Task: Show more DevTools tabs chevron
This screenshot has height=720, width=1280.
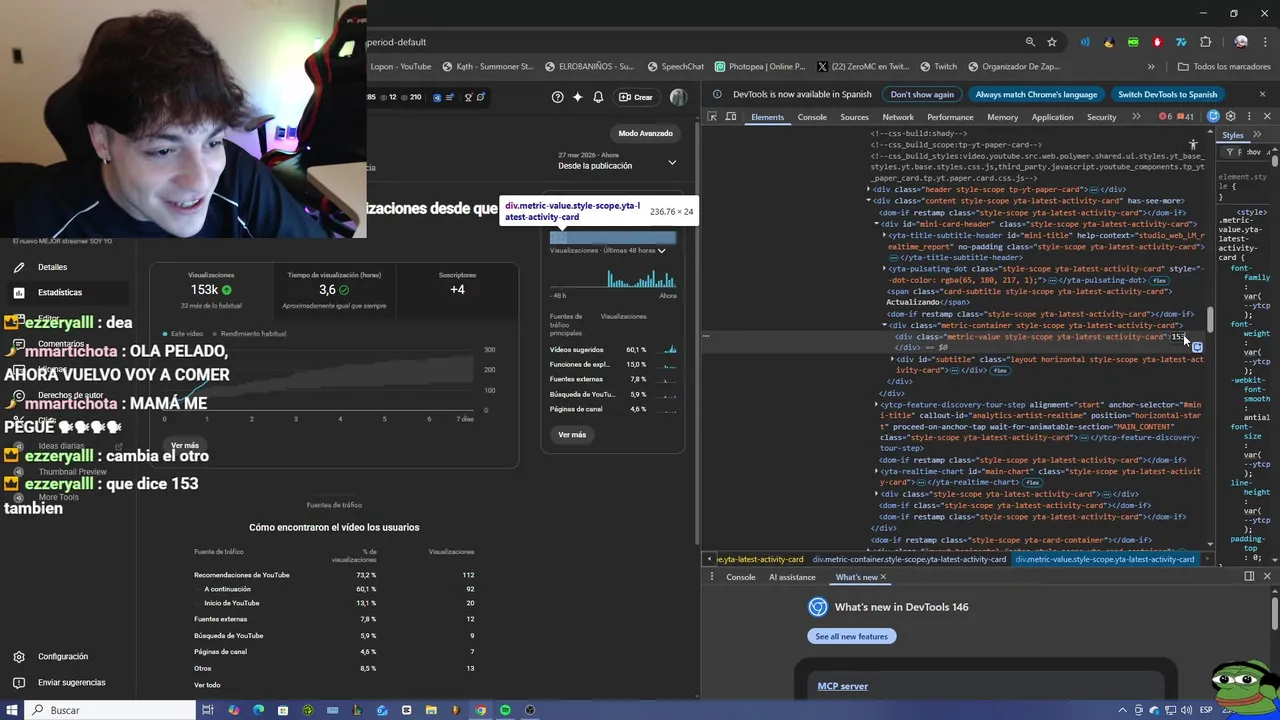Action: click(1136, 117)
